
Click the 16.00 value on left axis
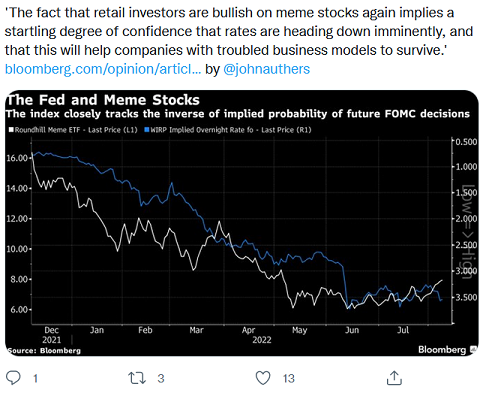point(17,158)
